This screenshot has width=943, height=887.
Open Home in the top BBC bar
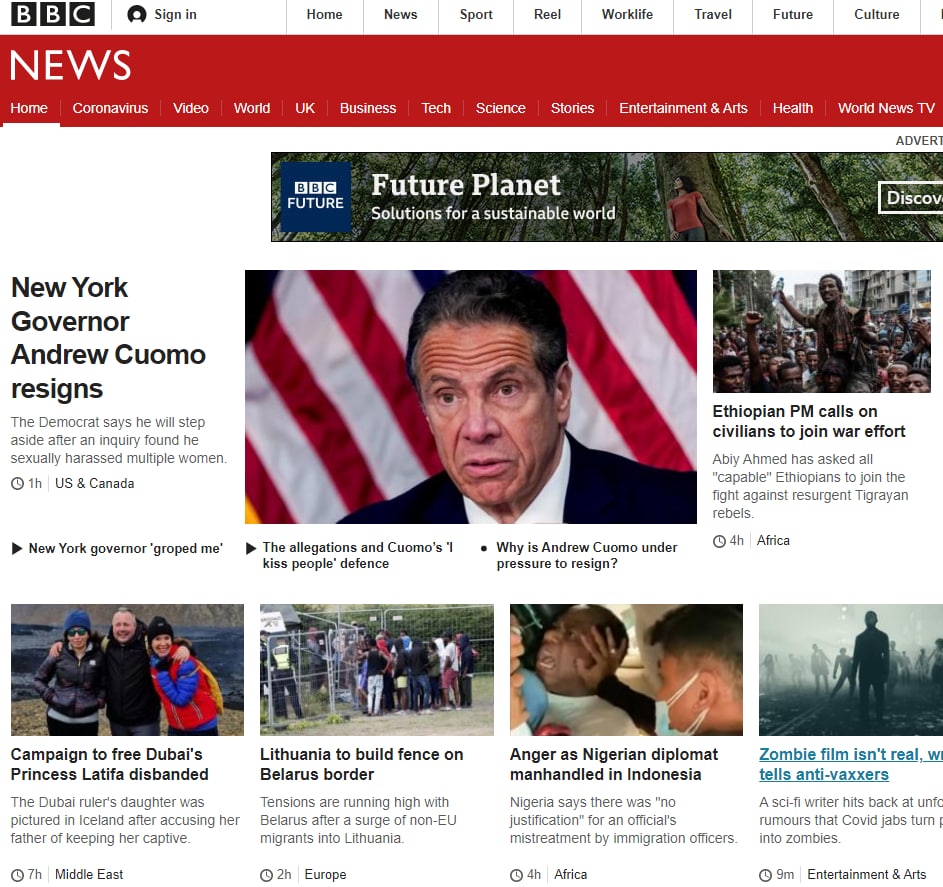pyautogui.click(x=325, y=14)
